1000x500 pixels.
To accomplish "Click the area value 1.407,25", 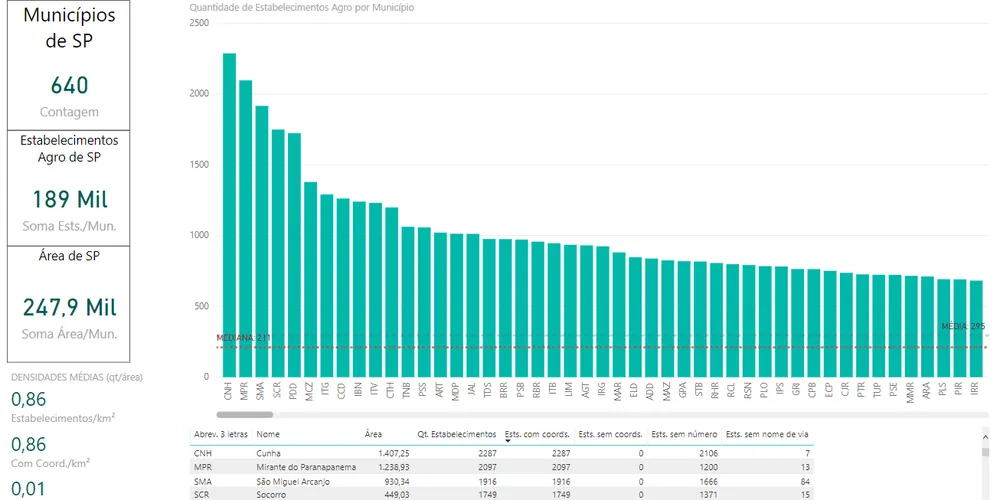I will click(396, 453).
